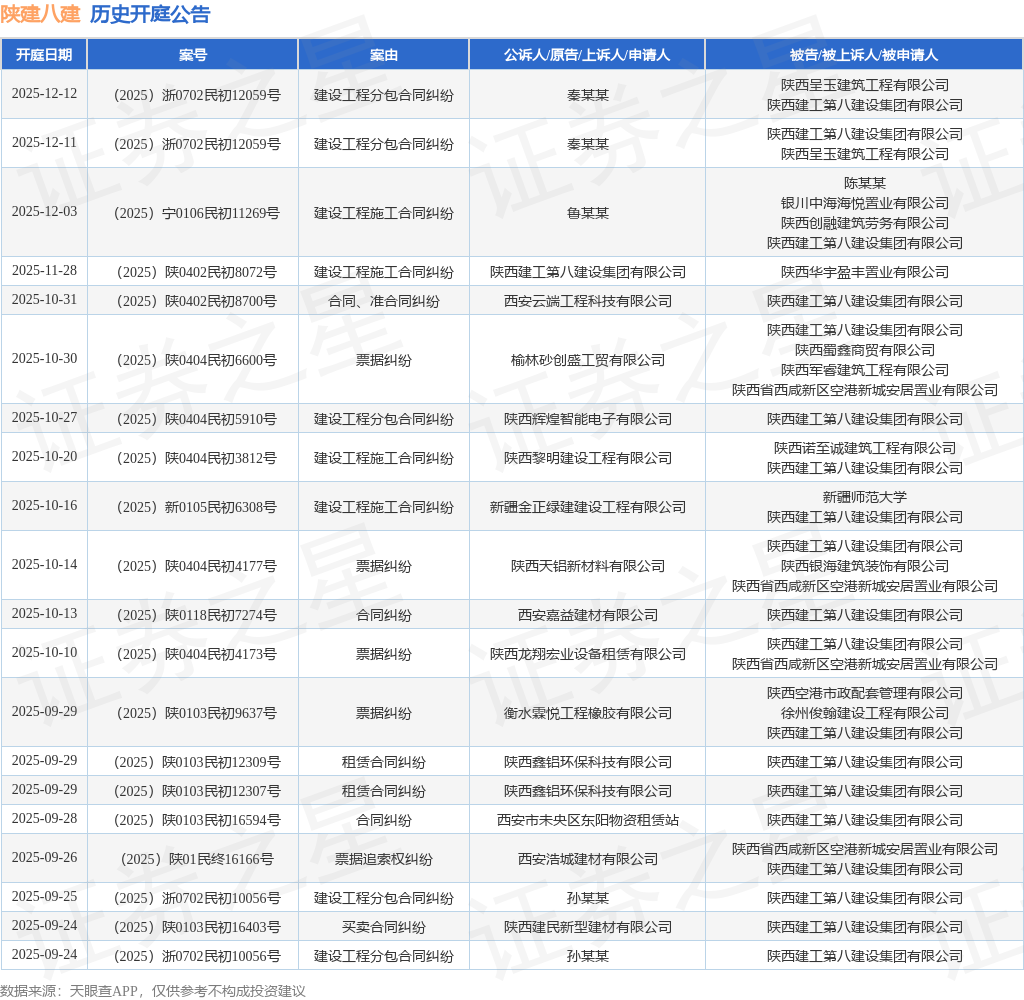The width and height of the screenshot is (1024, 1000).
Task: Click the last date cell 2025-09-24
Action: [x=44, y=956]
